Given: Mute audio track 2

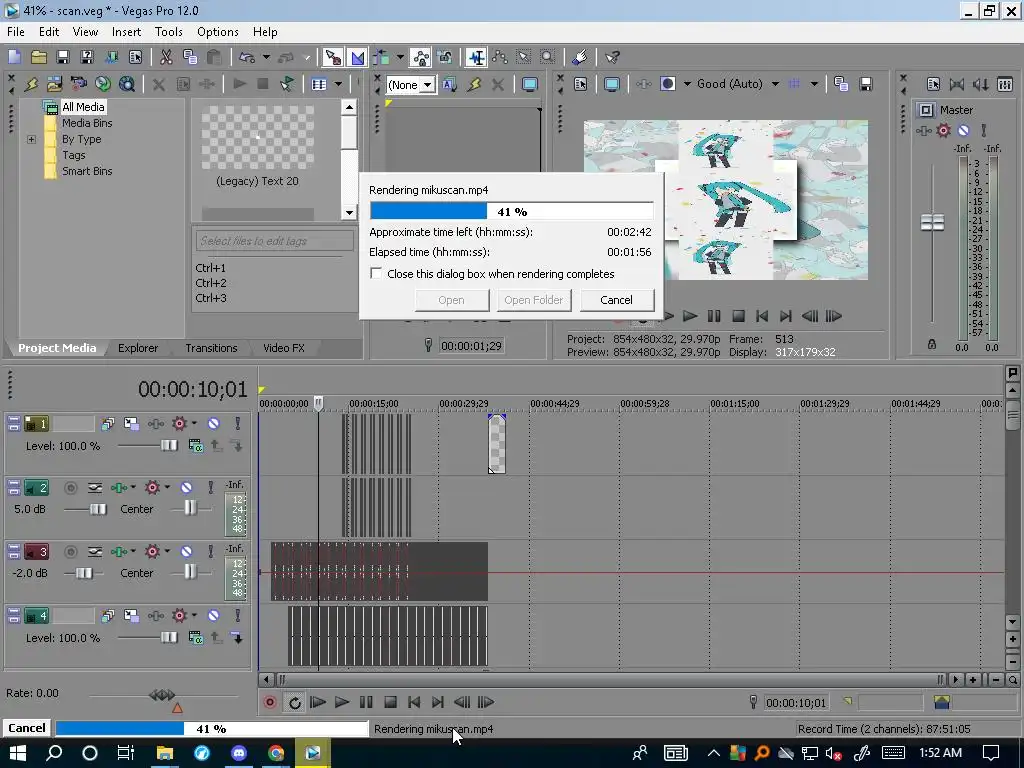Looking at the screenshot, I should 186,487.
